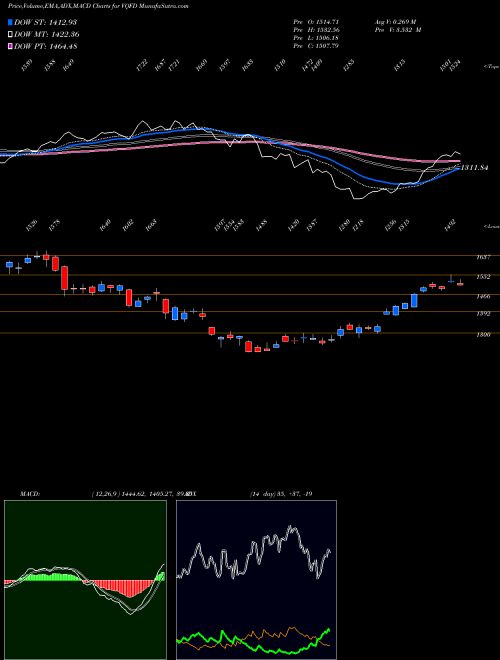Select the 'DOW PT: 1464.48' legend text

pyautogui.click(x=45, y=46)
